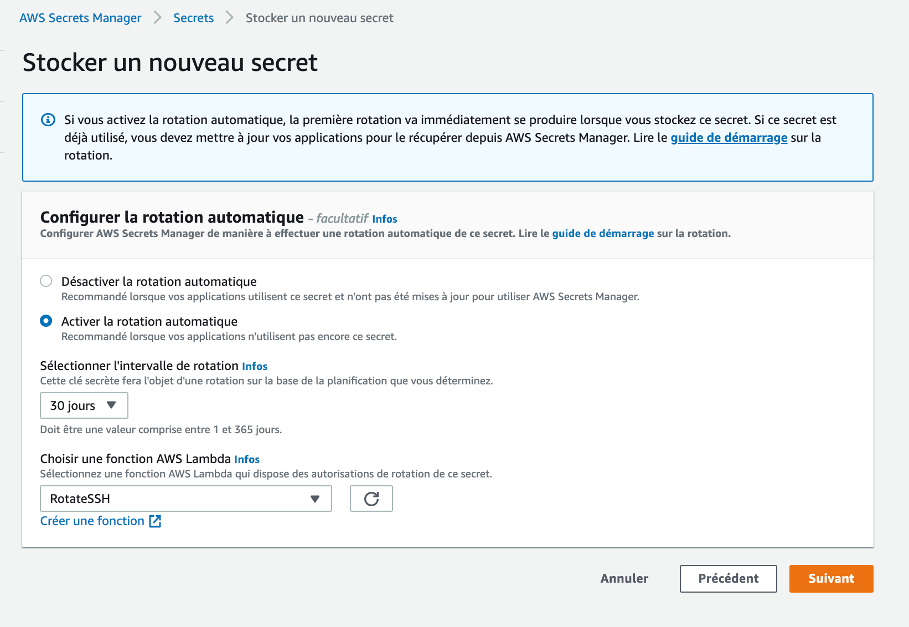Open the RotateSSH Lambda function dropdown
909x627 pixels.
pyautogui.click(x=186, y=498)
